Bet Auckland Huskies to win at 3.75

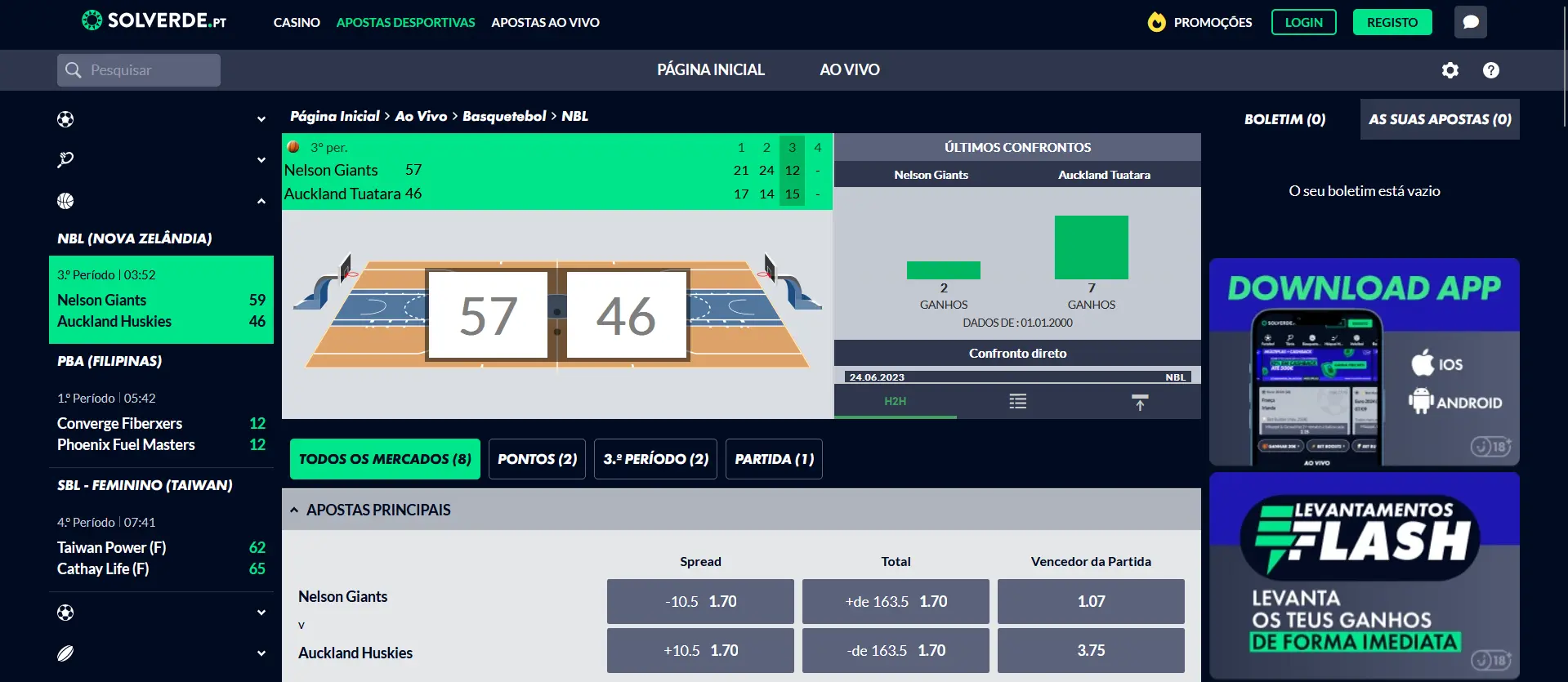(x=1091, y=650)
